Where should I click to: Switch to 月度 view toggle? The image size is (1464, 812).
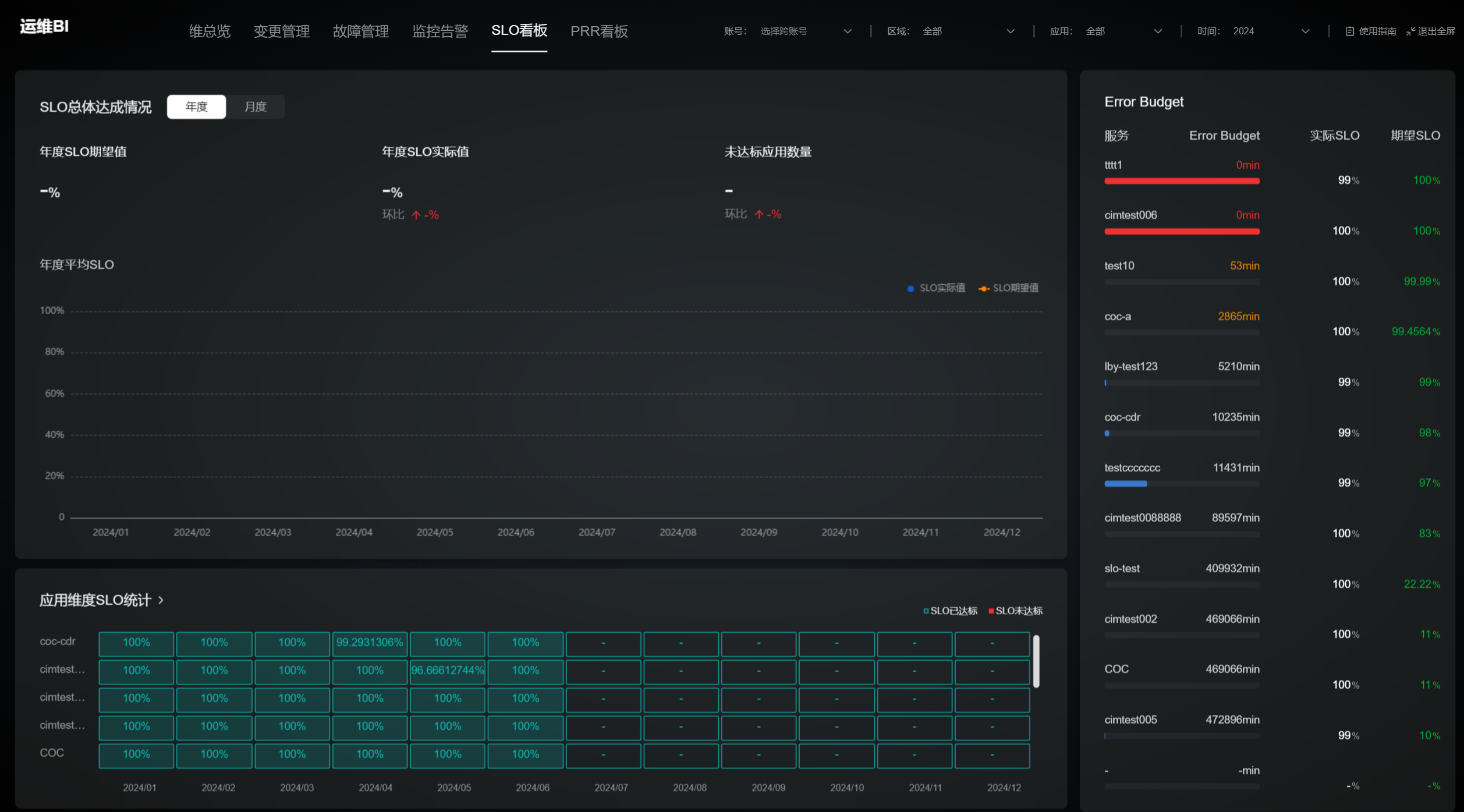255,107
